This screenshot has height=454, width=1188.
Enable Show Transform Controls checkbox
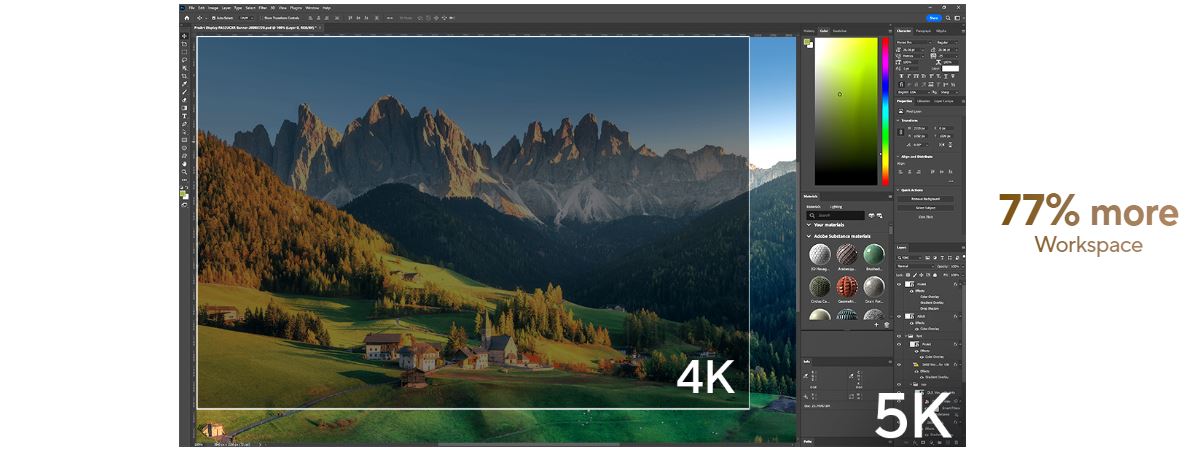[261, 18]
